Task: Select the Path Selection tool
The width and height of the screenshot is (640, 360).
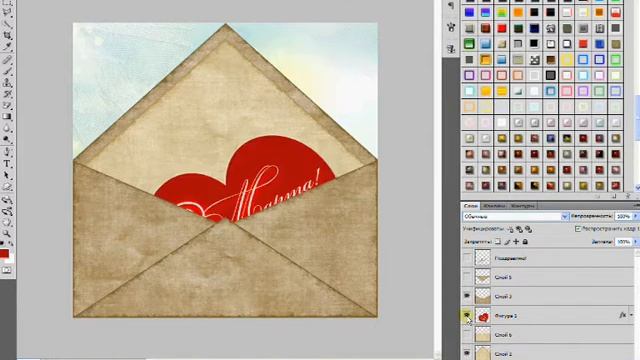Action: [x=7, y=176]
